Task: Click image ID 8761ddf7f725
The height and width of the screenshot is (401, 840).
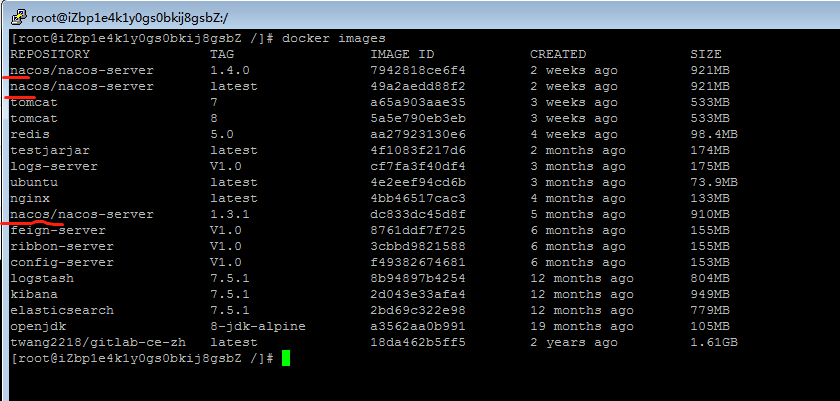Action: click(x=418, y=230)
